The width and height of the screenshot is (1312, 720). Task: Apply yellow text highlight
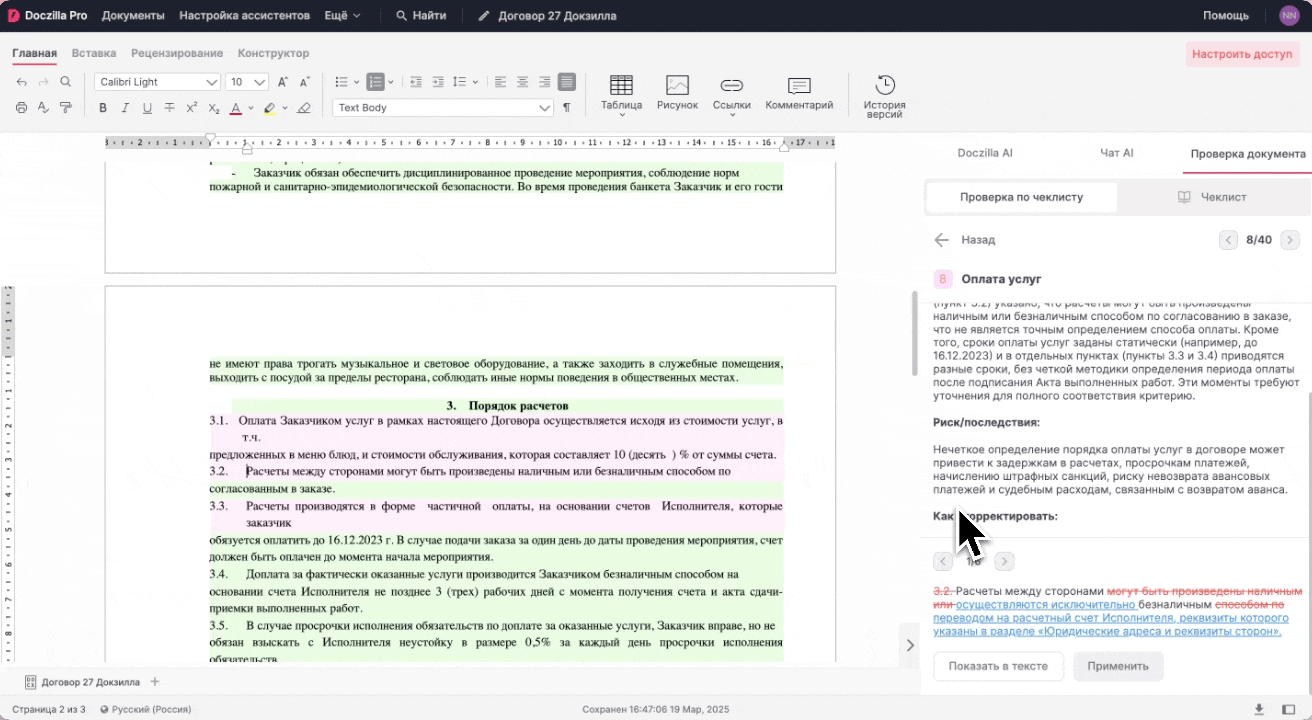(270, 108)
